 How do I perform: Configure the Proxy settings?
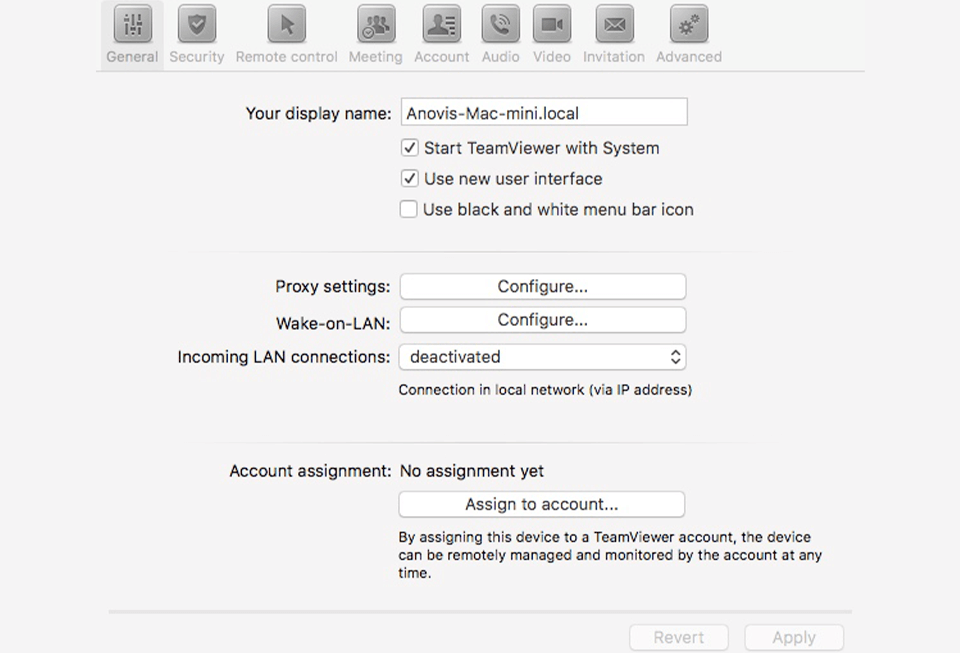click(x=542, y=286)
